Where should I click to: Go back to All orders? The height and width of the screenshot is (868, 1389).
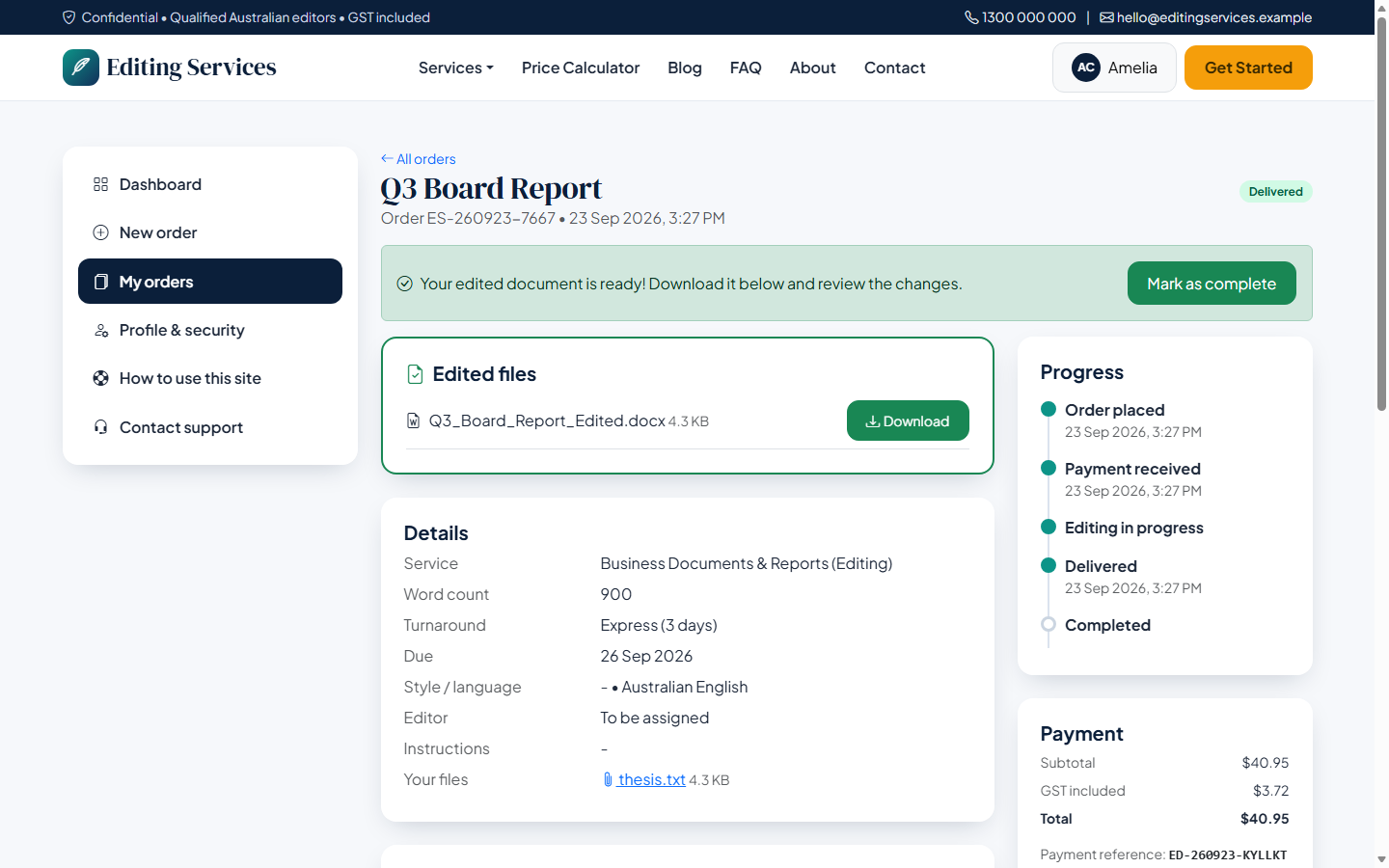click(419, 158)
